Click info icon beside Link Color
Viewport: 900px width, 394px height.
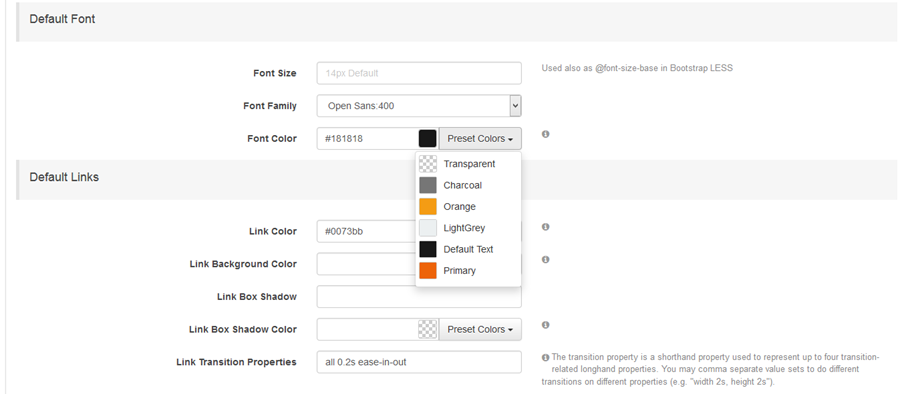point(545,227)
